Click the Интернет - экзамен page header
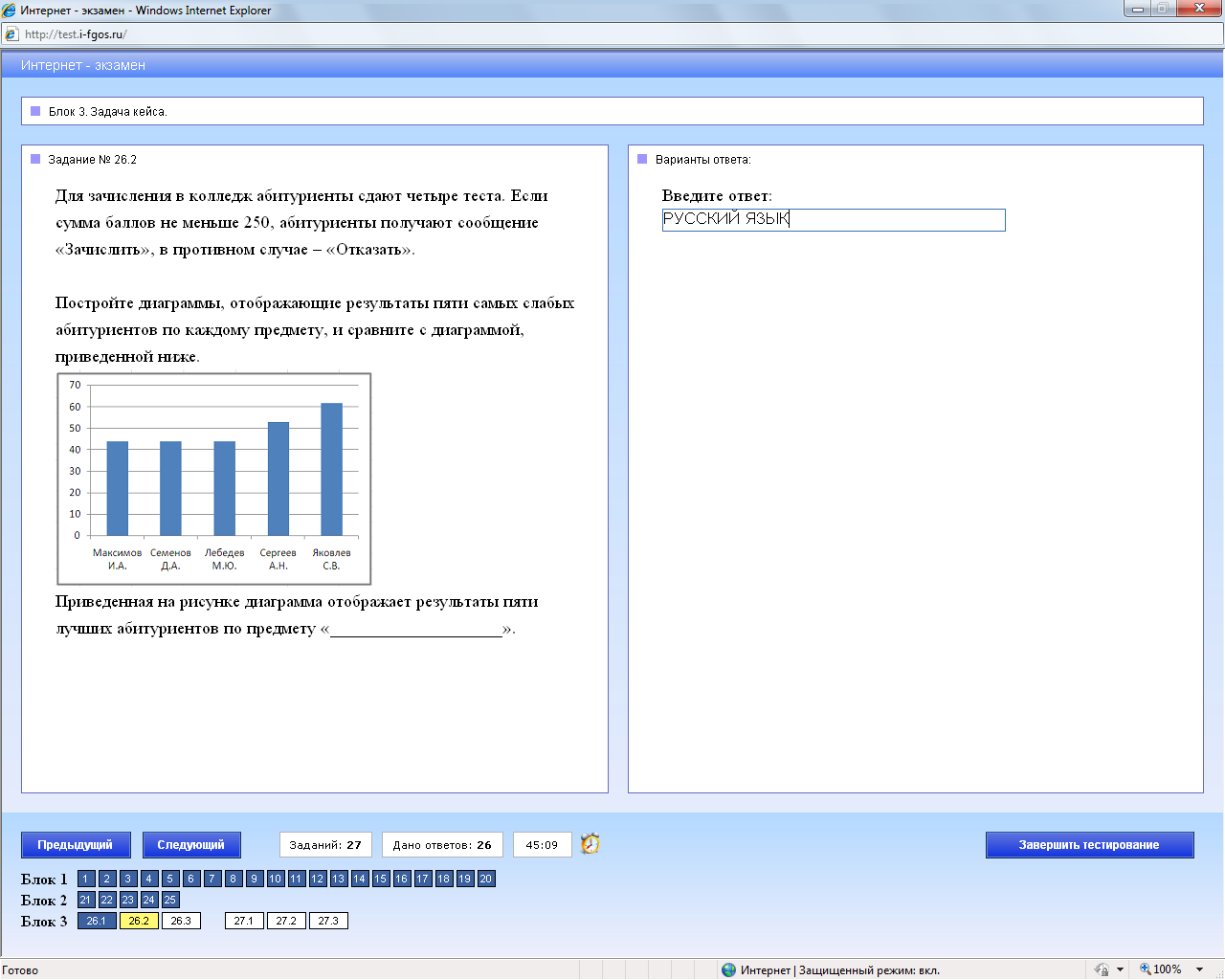Image resolution: width=1225 pixels, height=980 pixels. (x=83, y=65)
